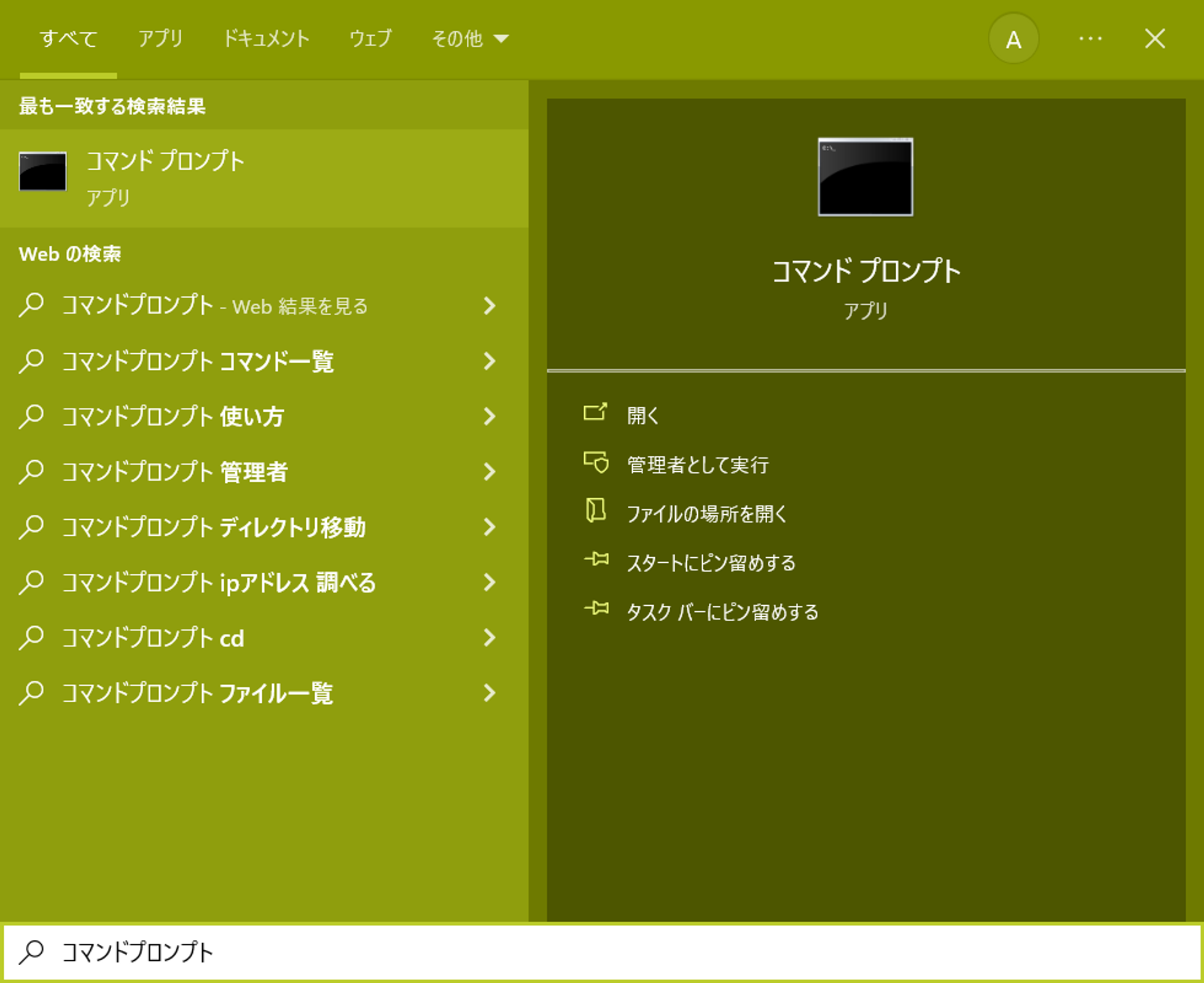This screenshot has width=1204, height=983.
Task: Click the pin icon for タスク バーにピン留めする
Action: (596, 608)
